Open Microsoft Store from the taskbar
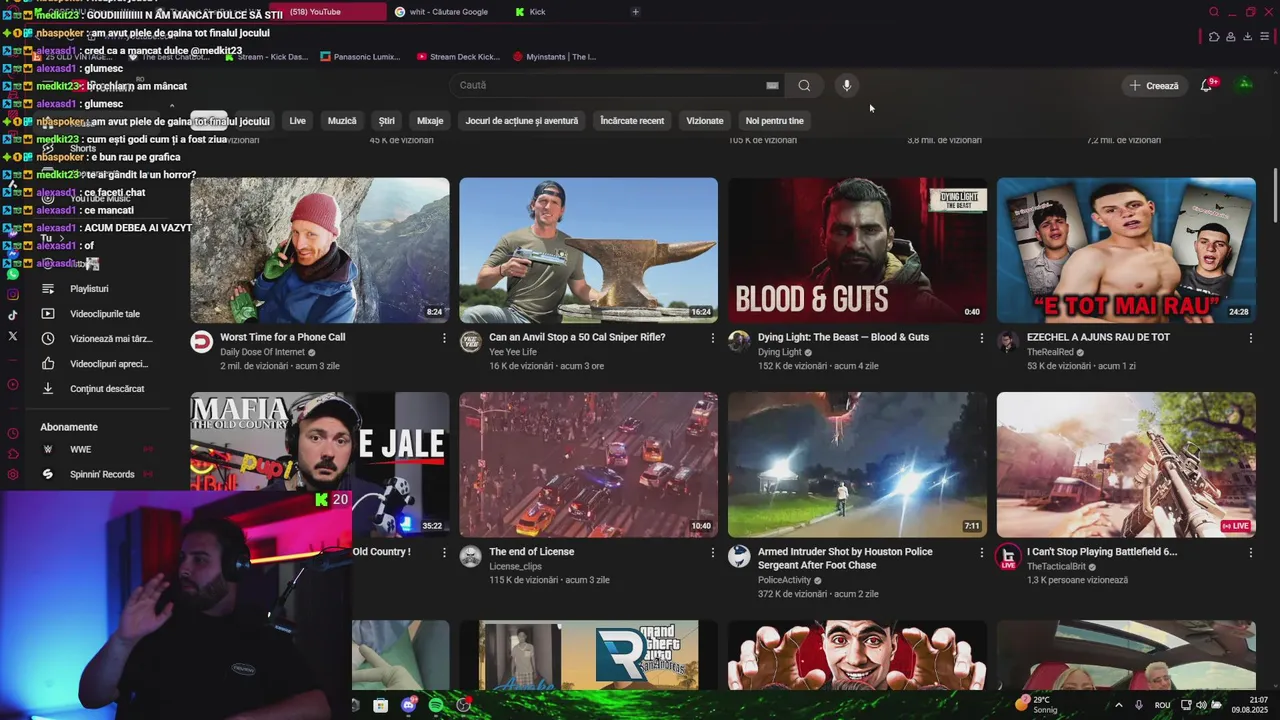 380,705
